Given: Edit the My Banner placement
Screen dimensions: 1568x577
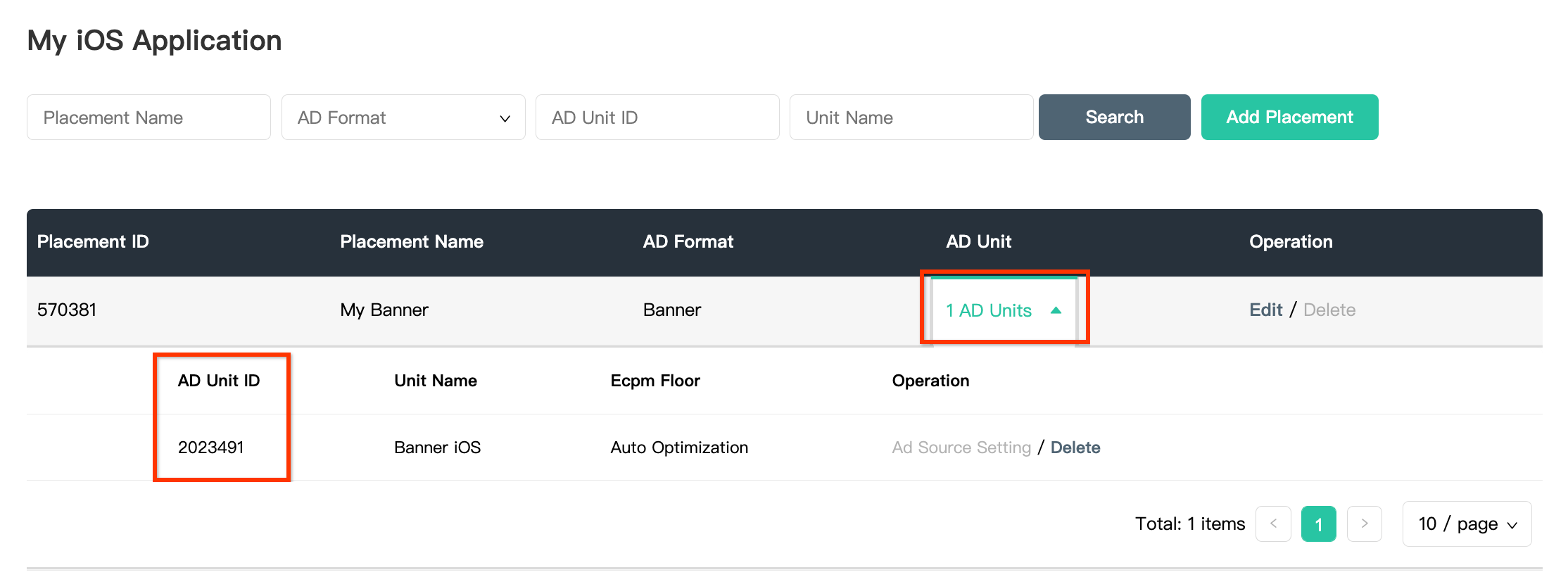Looking at the screenshot, I should tap(1265, 310).
